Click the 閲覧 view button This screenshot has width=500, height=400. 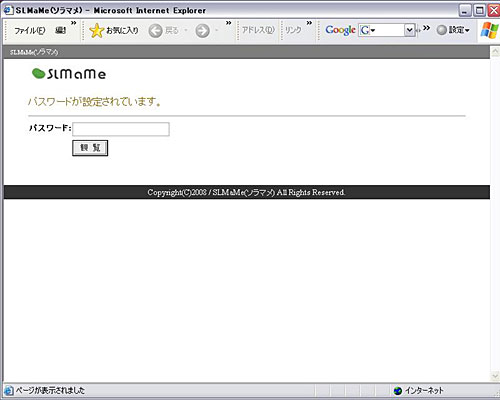click(x=90, y=148)
